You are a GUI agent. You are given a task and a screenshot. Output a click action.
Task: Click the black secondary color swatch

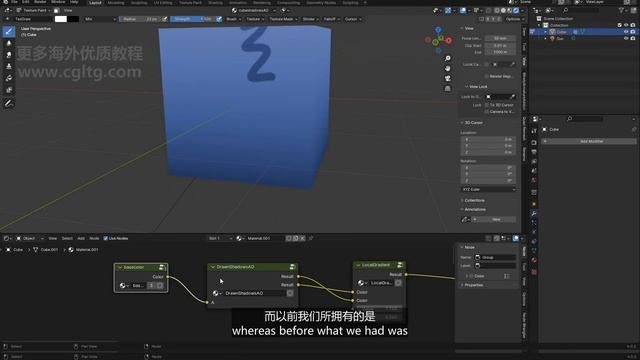pos(73,19)
